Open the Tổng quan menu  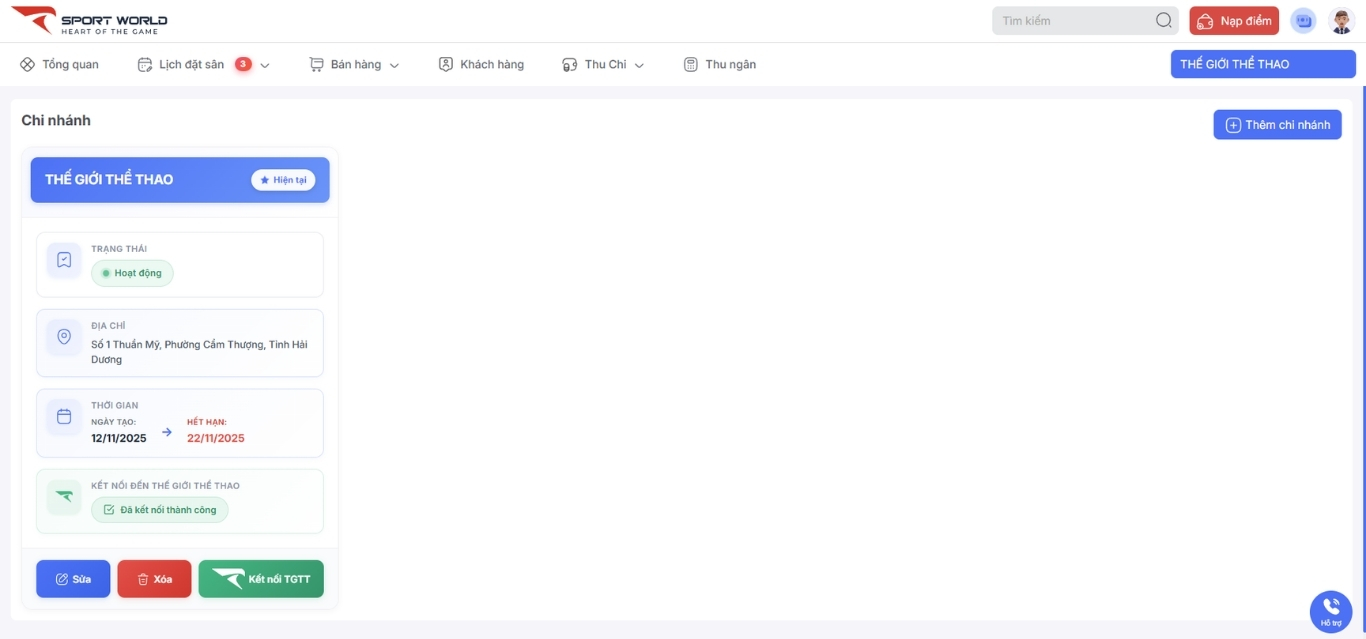pos(60,64)
